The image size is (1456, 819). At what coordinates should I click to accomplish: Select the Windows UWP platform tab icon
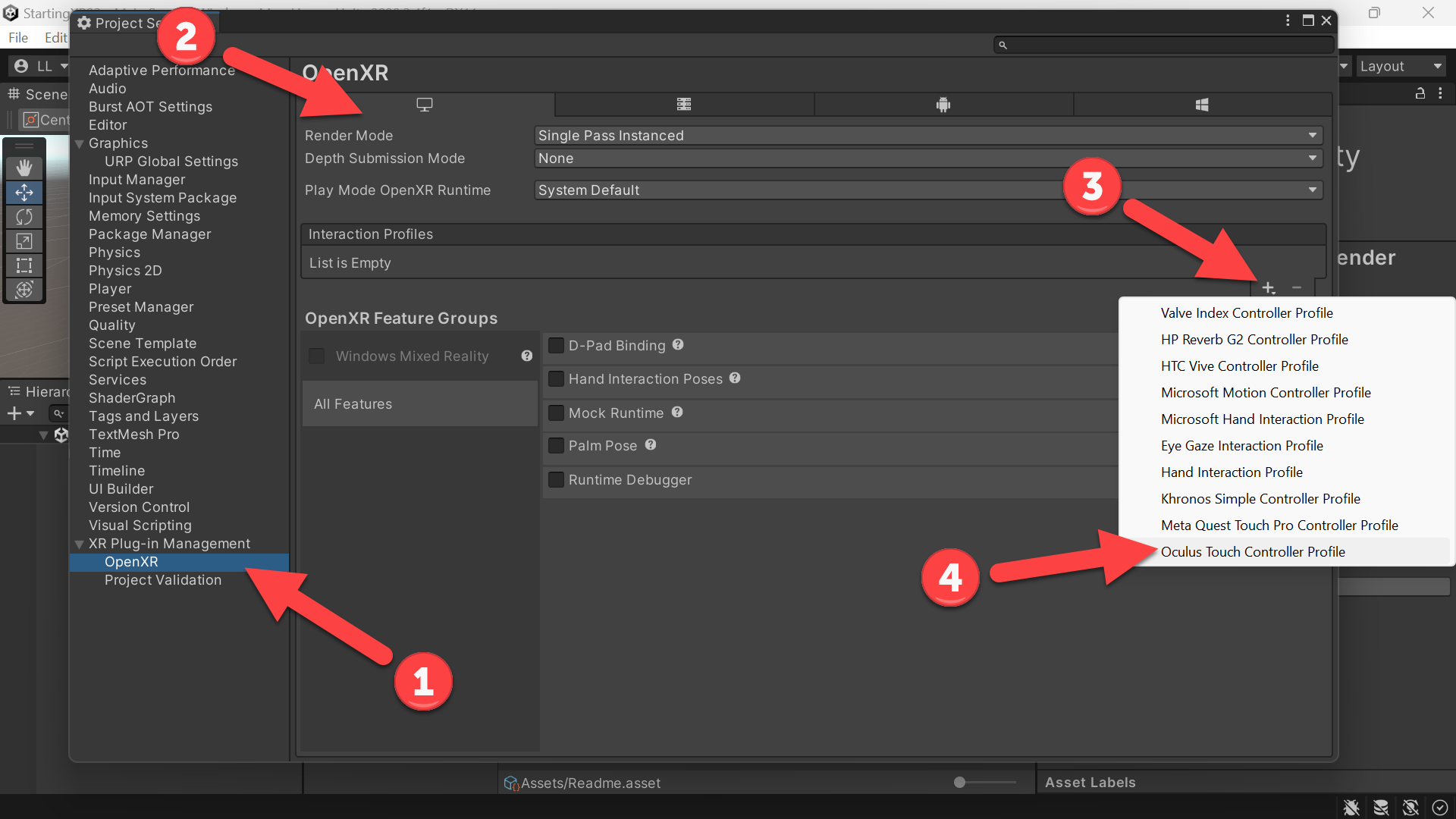(x=1202, y=105)
